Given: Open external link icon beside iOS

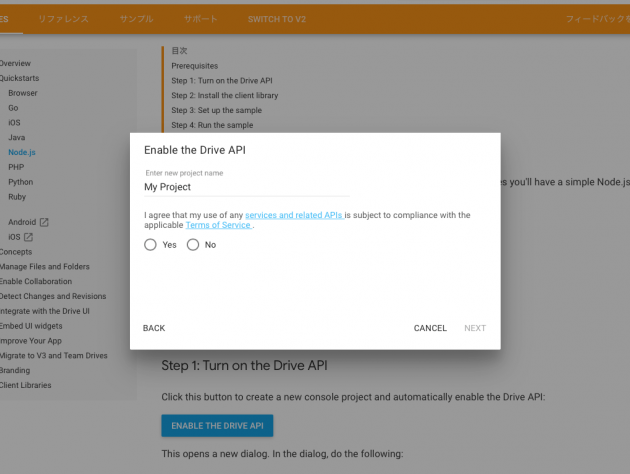Looking at the screenshot, I should tap(28, 237).
